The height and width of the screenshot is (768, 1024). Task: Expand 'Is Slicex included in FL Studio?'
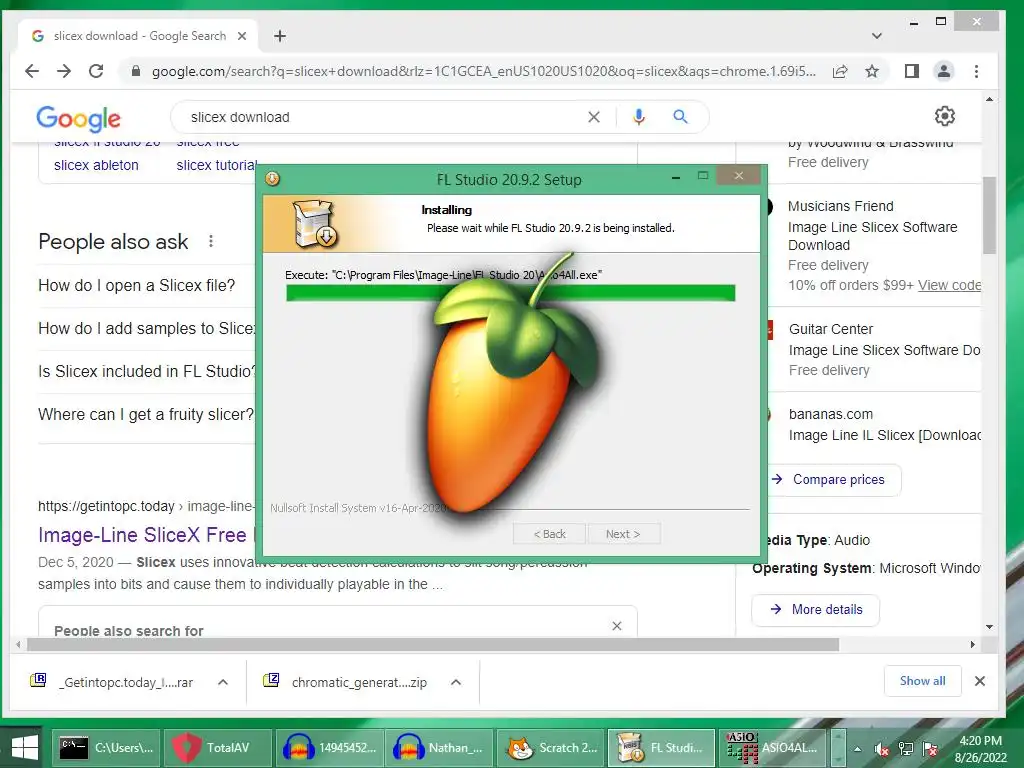coord(147,371)
